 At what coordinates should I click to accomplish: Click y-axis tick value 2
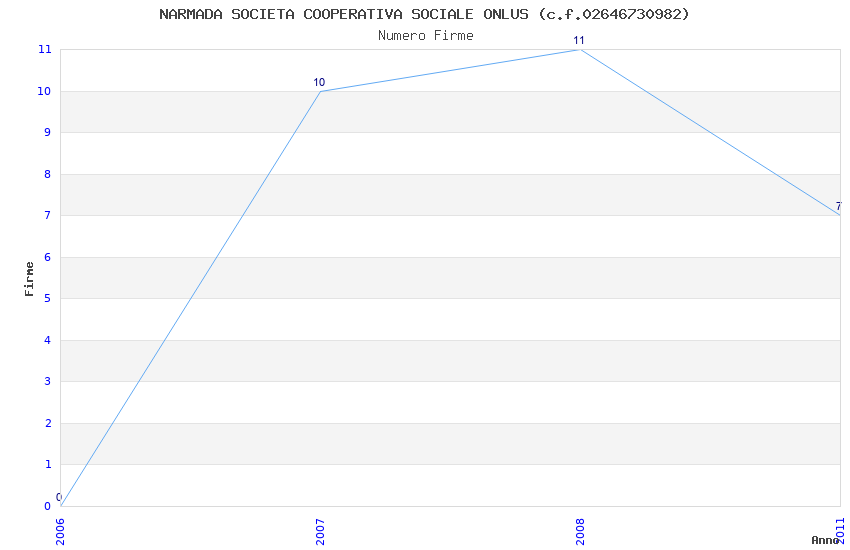pos(48,423)
